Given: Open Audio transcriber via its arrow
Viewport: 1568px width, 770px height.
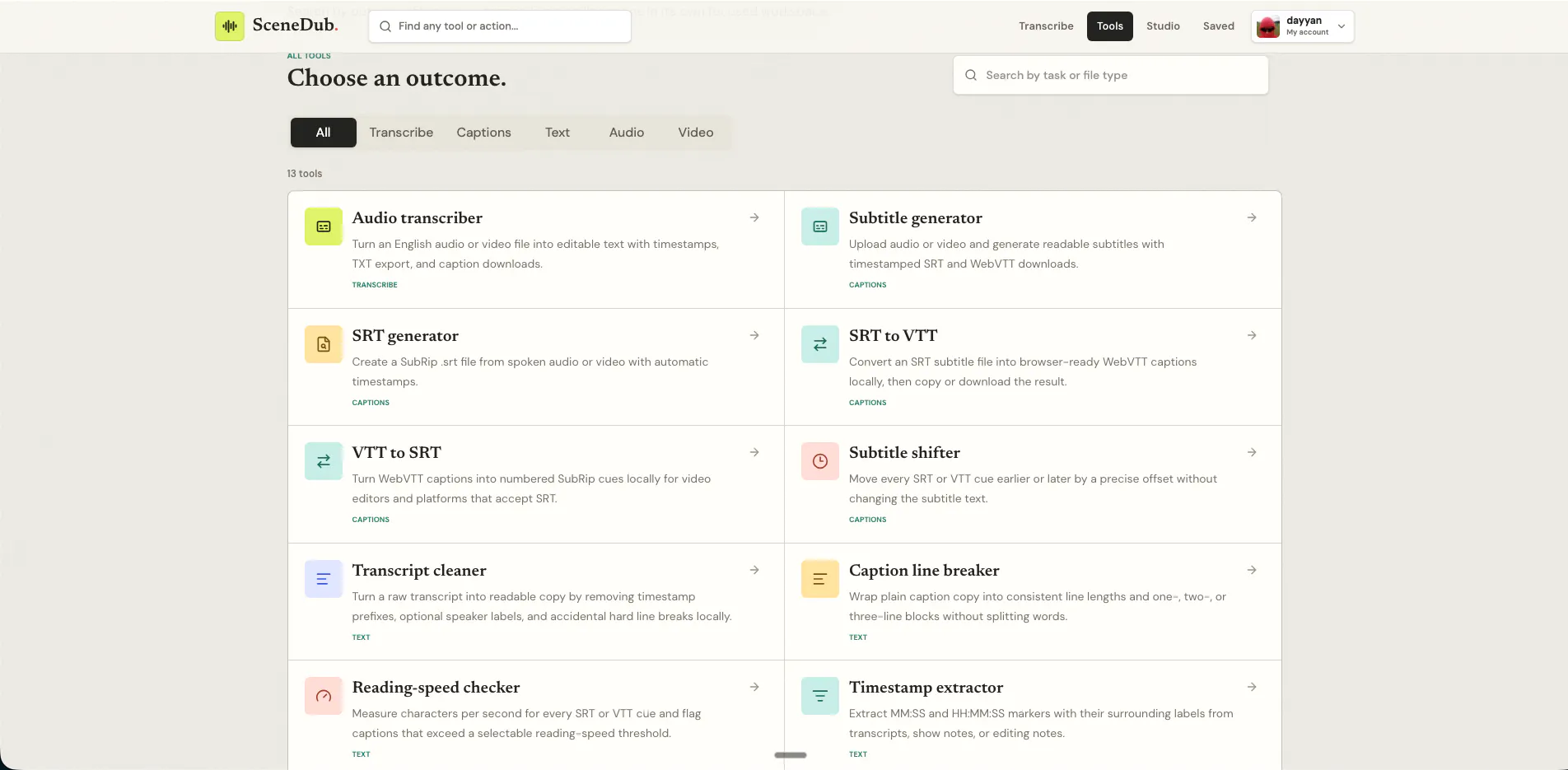Looking at the screenshot, I should pos(754,217).
